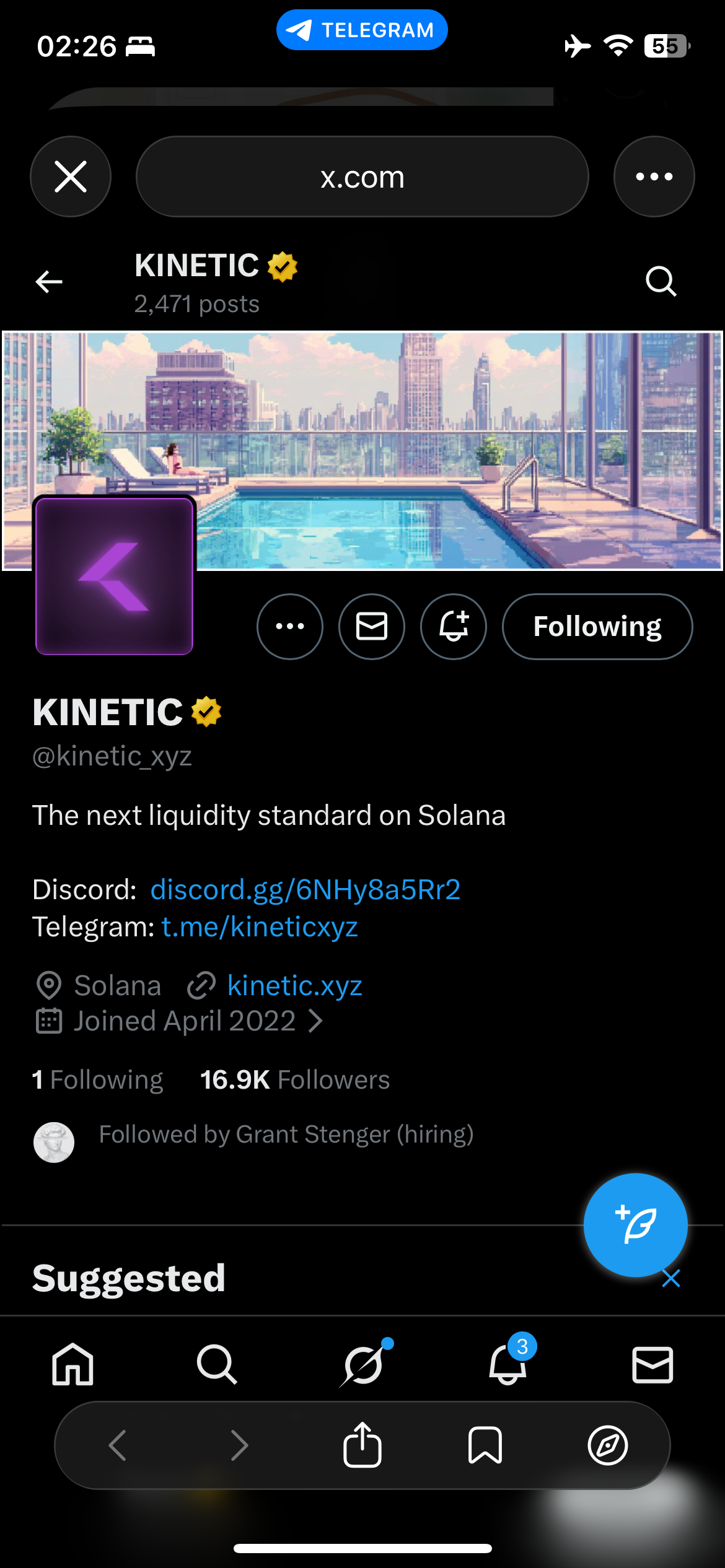Screen dimensions: 725x1568
Task: Visit the kinetic.xyz website link
Action: (295, 985)
